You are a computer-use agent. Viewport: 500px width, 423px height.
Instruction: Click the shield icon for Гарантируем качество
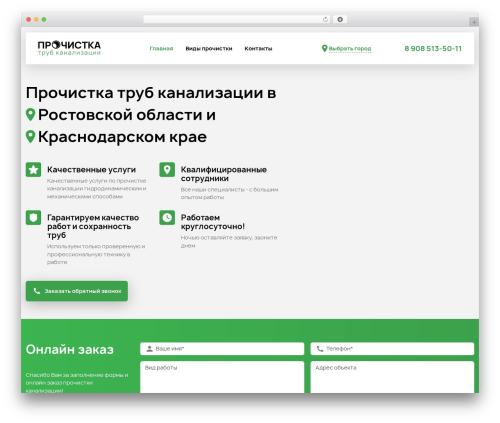point(33,218)
